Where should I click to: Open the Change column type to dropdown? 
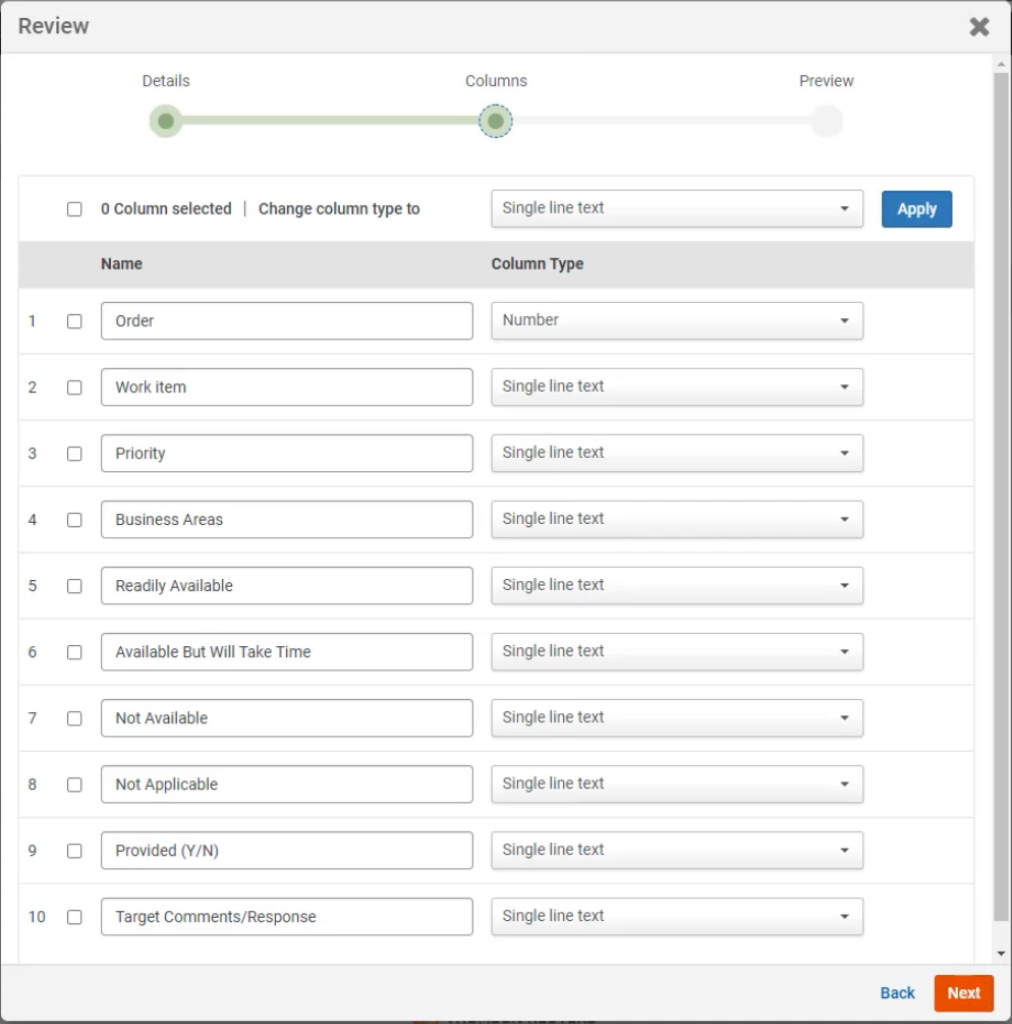[x=676, y=209]
